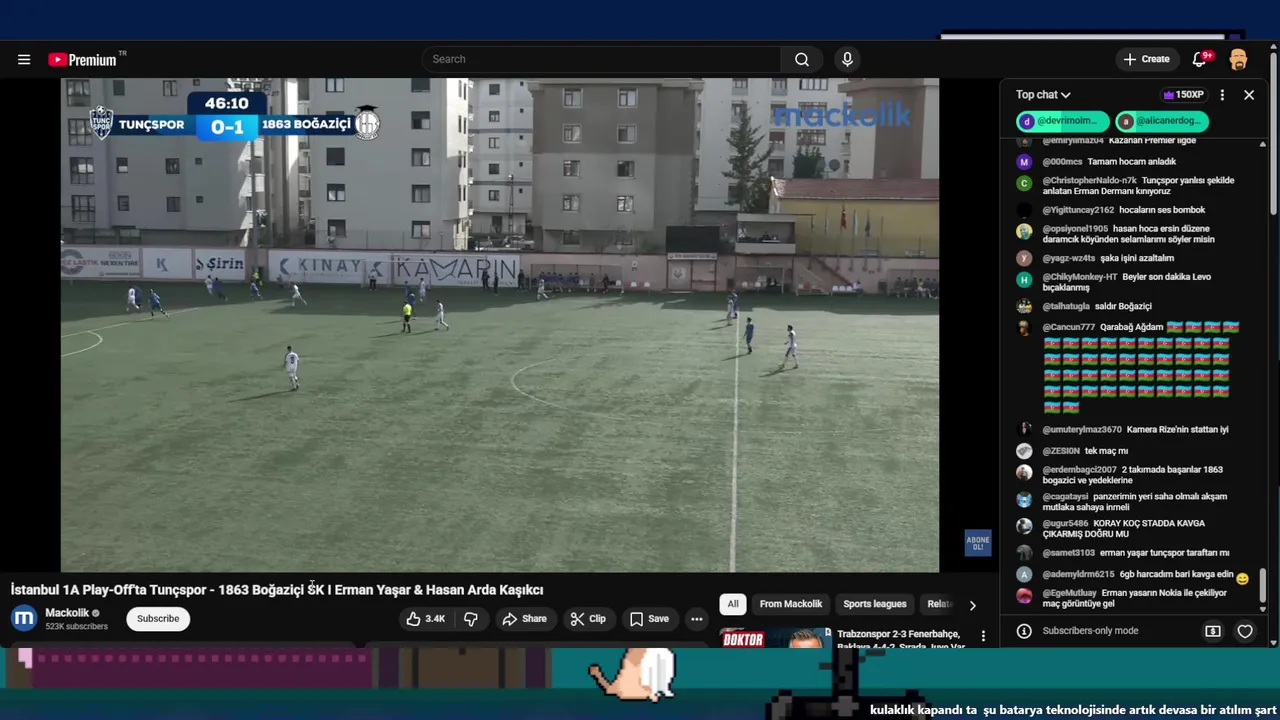Open the account avatar menu

click(1238, 59)
